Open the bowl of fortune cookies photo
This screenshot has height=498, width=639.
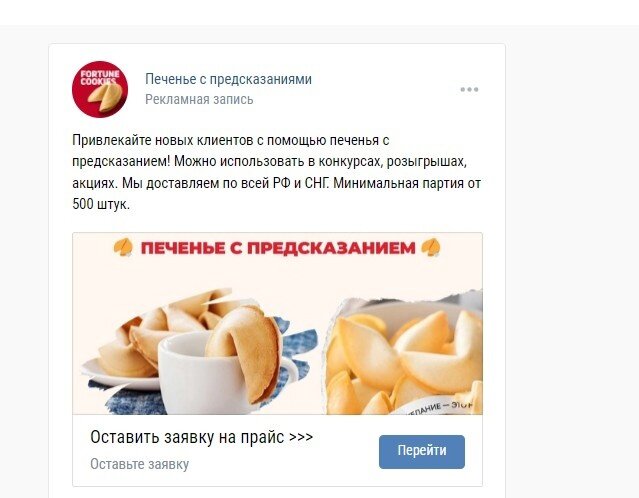pyautogui.click(x=404, y=353)
